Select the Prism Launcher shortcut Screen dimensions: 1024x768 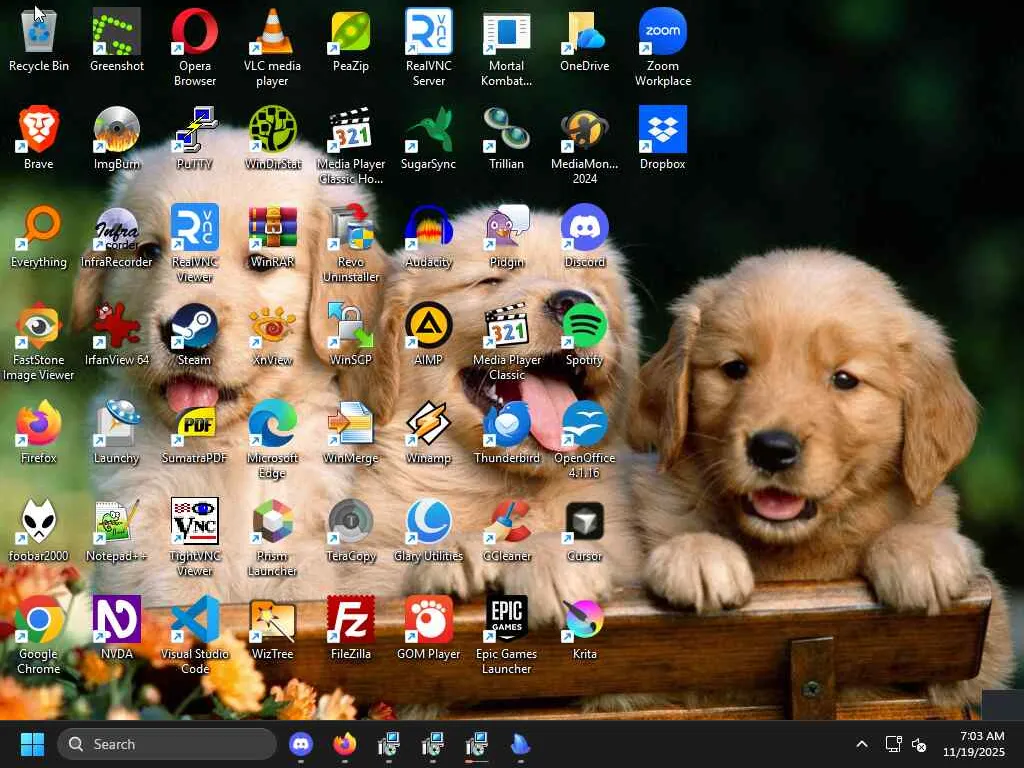(272, 537)
